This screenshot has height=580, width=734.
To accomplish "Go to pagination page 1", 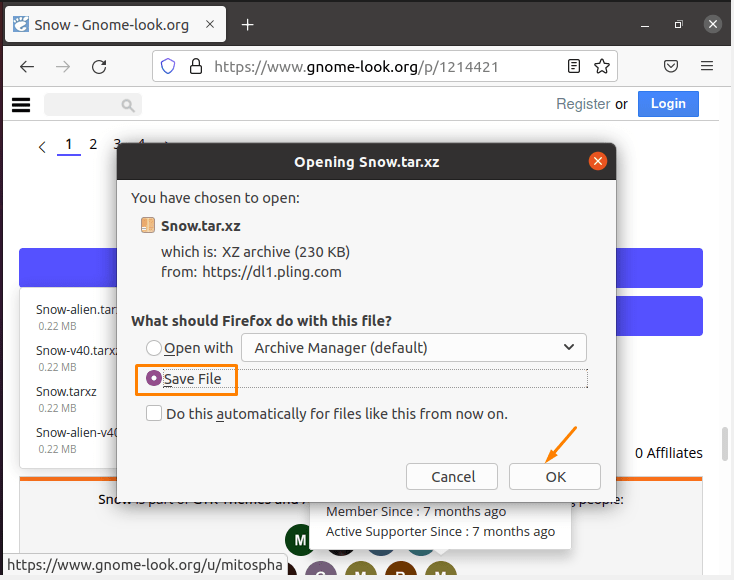I will (69, 144).
